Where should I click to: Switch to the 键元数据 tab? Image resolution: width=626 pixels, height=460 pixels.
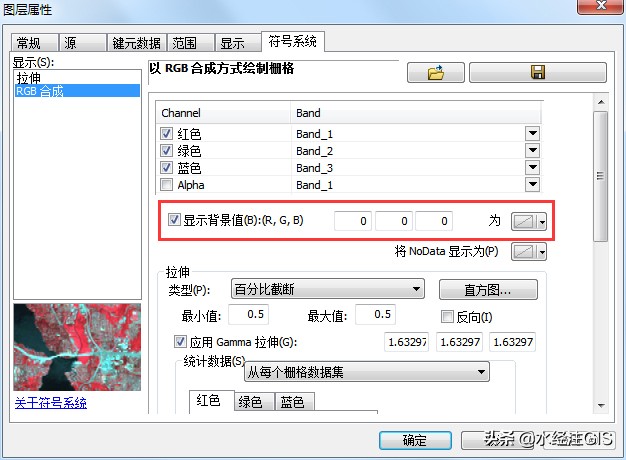pos(137,43)
